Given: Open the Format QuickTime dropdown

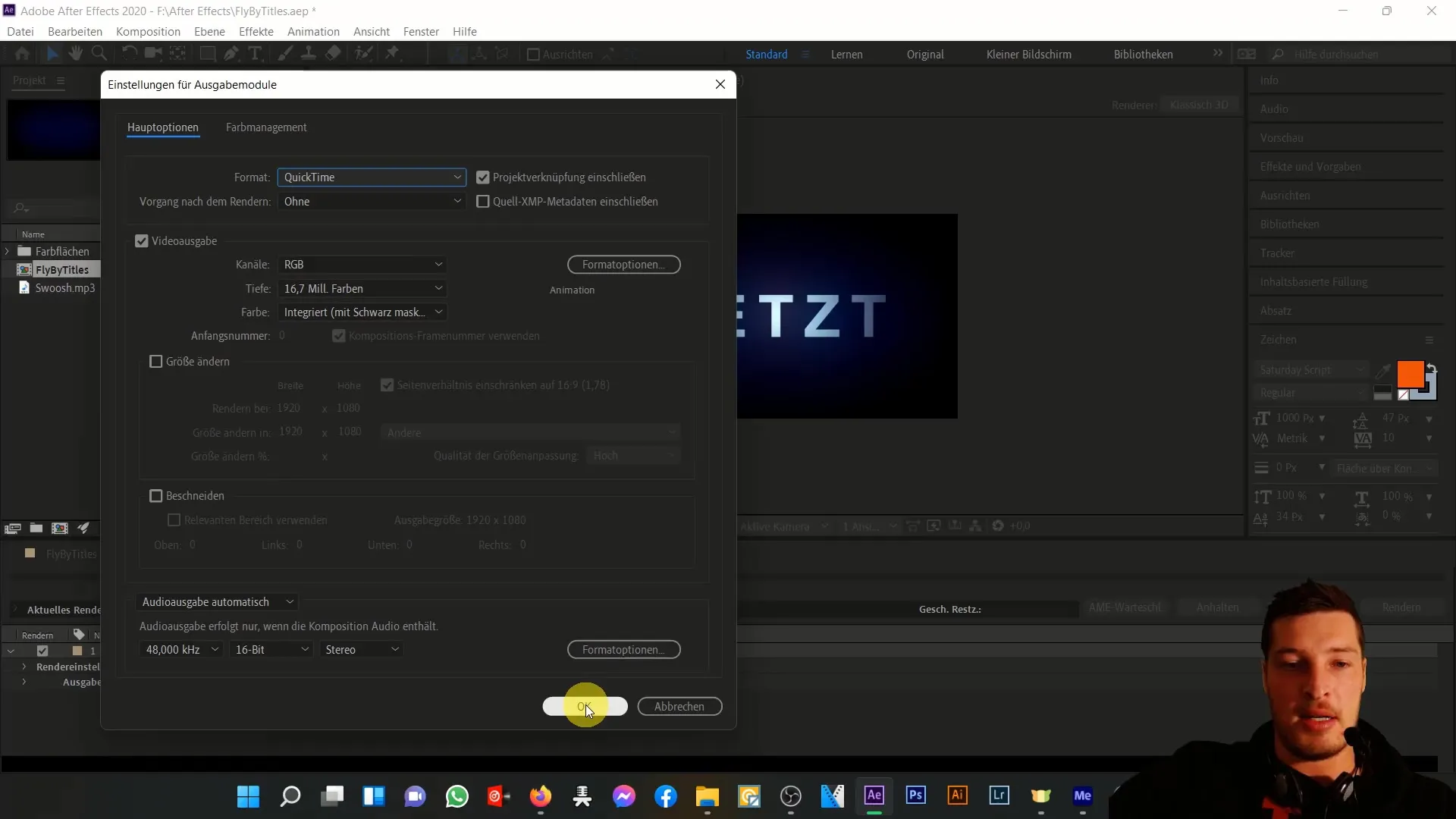Looking at the screenshot, I should pos(372,177).
